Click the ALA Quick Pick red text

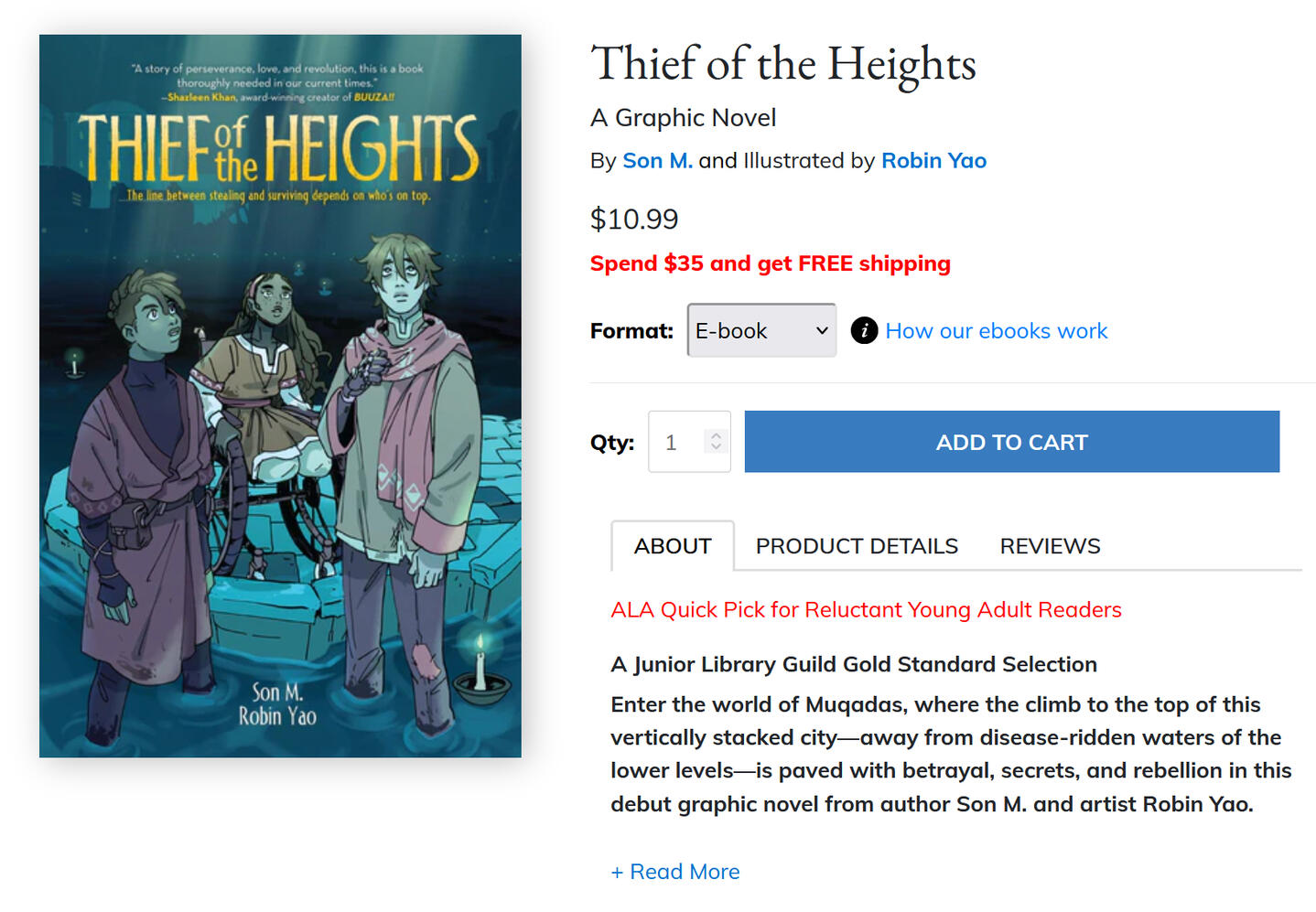[x=866, y=609]
